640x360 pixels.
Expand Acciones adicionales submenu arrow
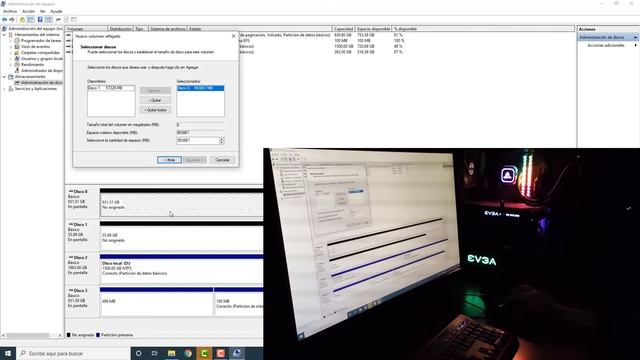[x=636, y=45]
